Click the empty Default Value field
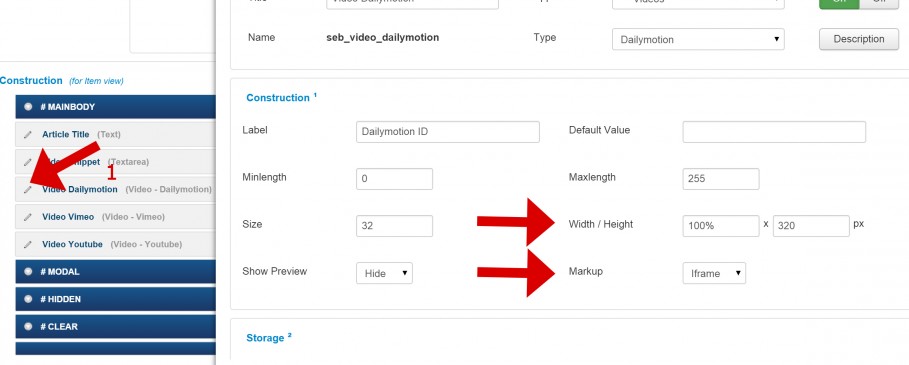The image size is (909, 365). (x=774, y=132)
